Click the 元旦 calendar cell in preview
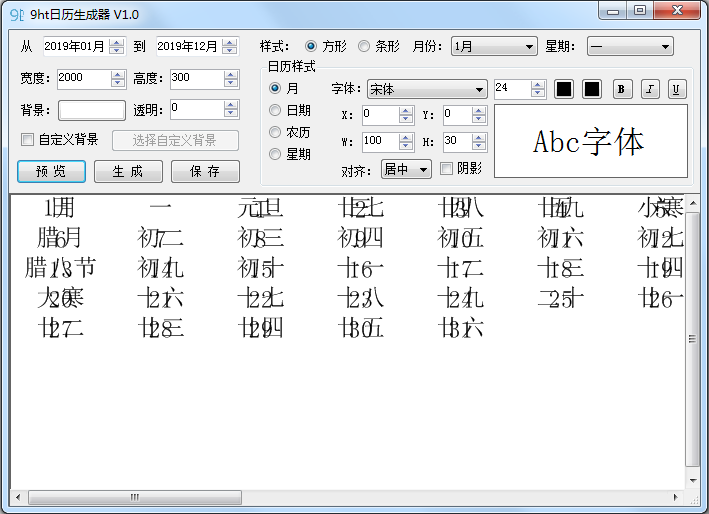 coord(260,208)
